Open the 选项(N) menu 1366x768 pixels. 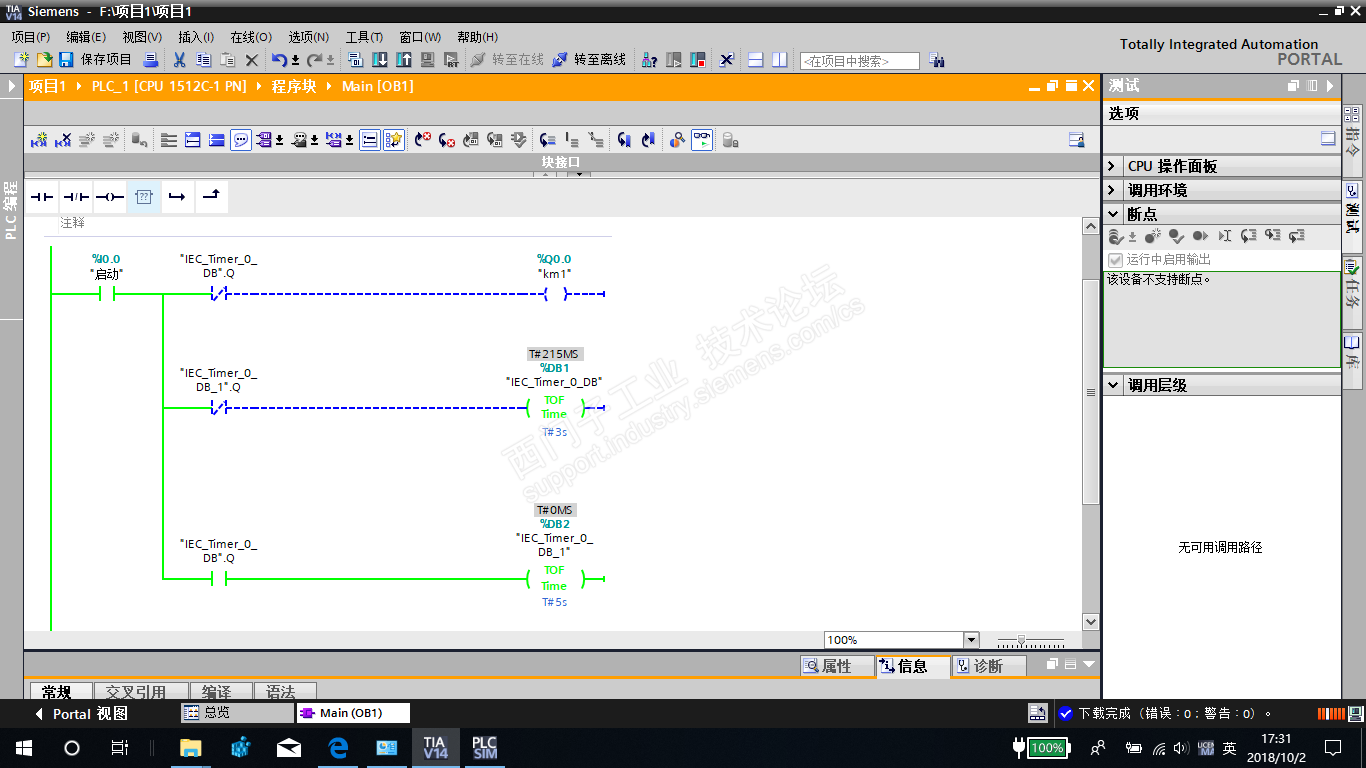pyautogui.click(x=309, y=37)
